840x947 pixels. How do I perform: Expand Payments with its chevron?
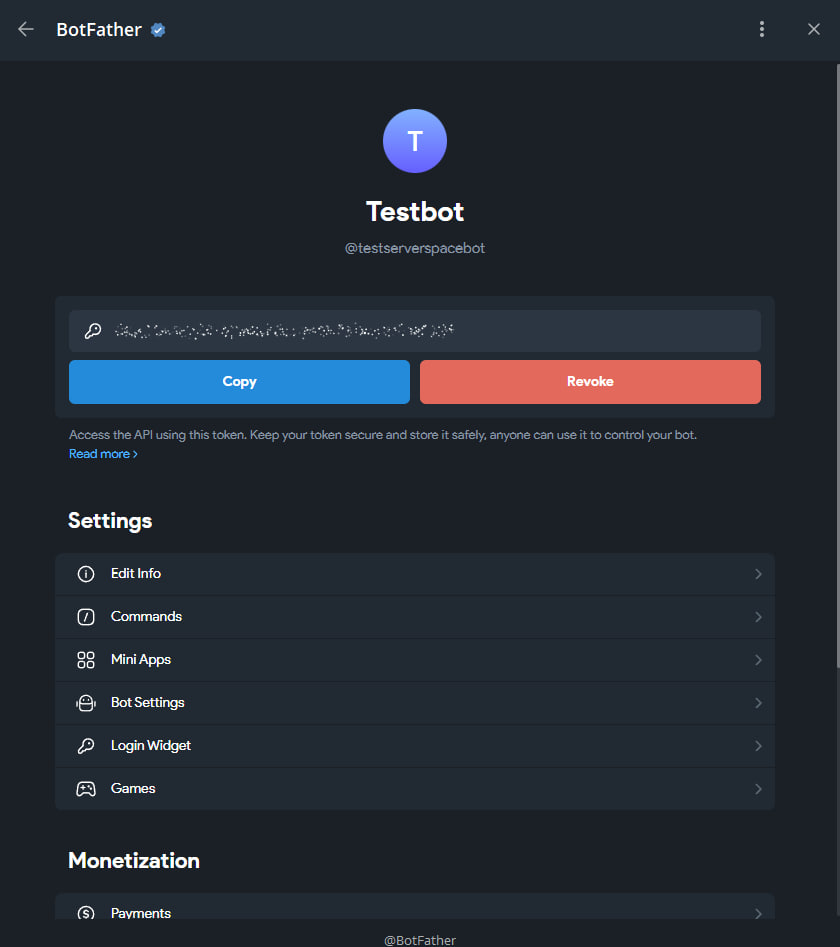[758, 913]
